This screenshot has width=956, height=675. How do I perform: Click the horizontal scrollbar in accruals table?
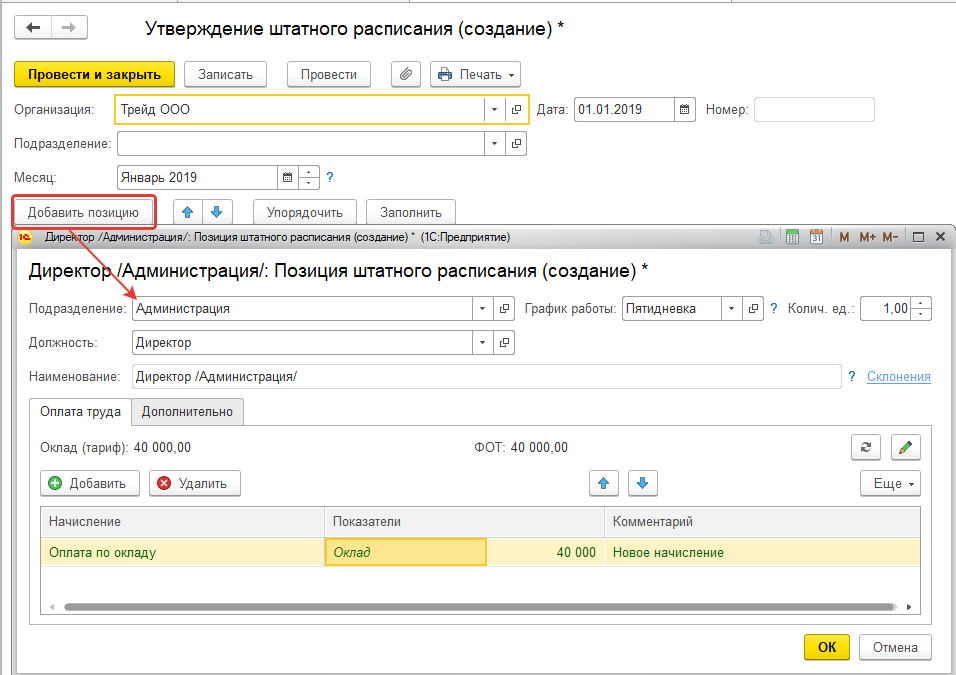(x=480, y=607)
